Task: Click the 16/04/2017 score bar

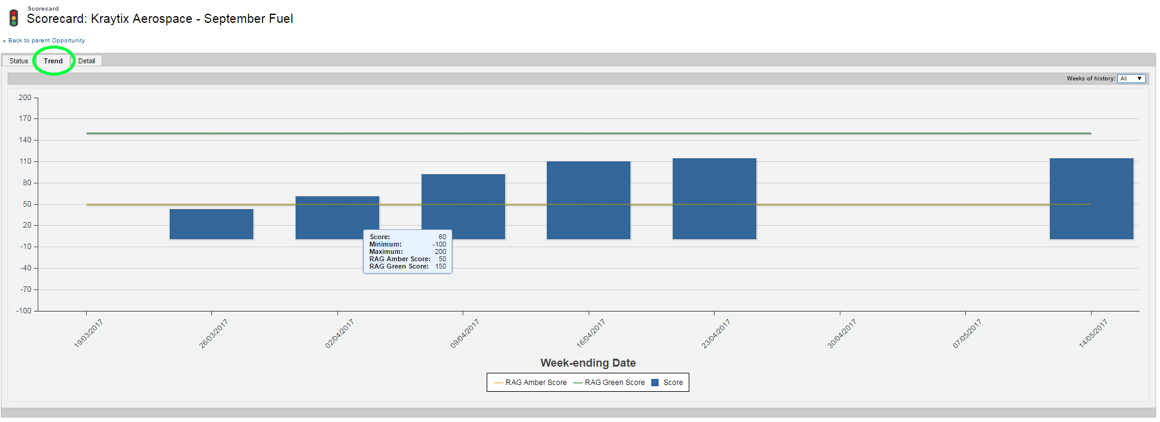Action: (x=589, y=200)
